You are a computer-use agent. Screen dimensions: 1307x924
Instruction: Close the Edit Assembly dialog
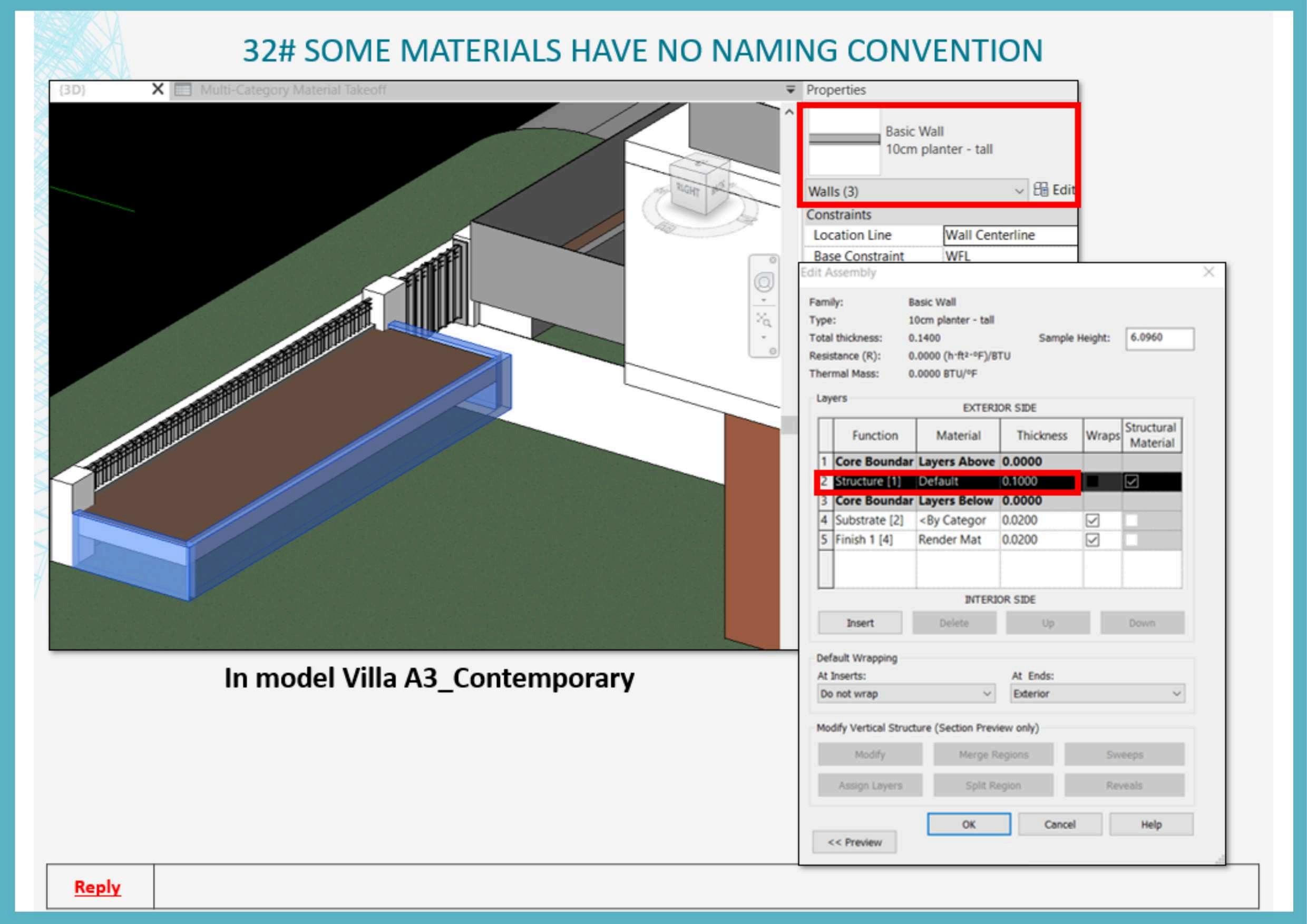(1208, 272)
